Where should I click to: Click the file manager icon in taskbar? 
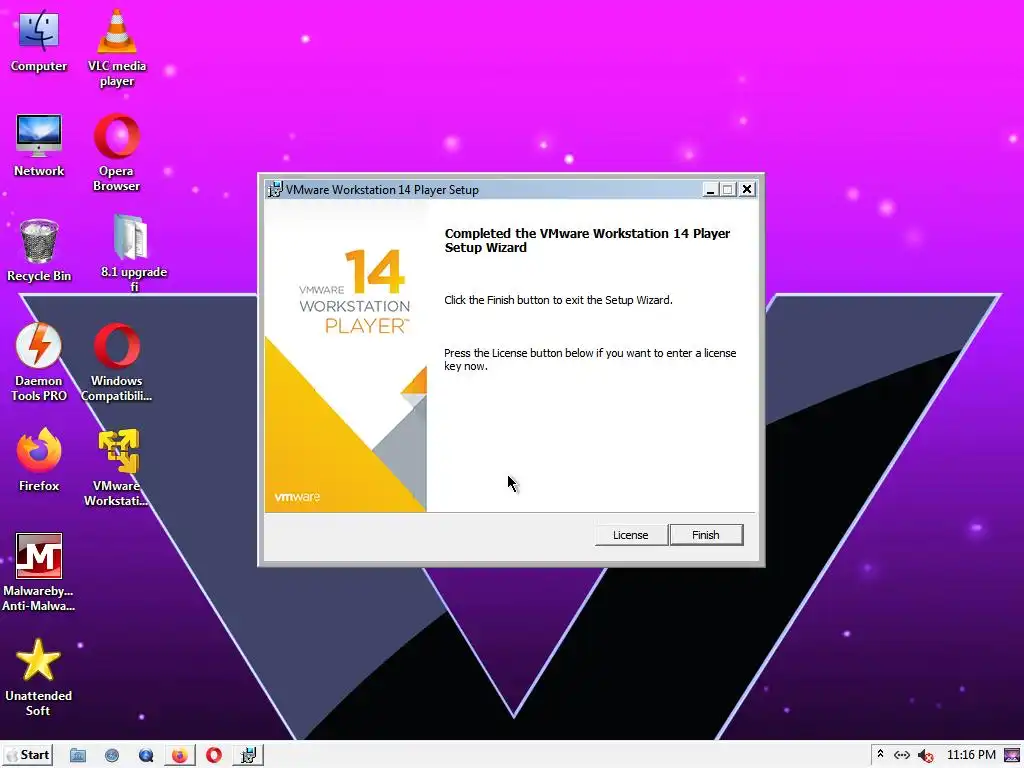tap(78, 756)
